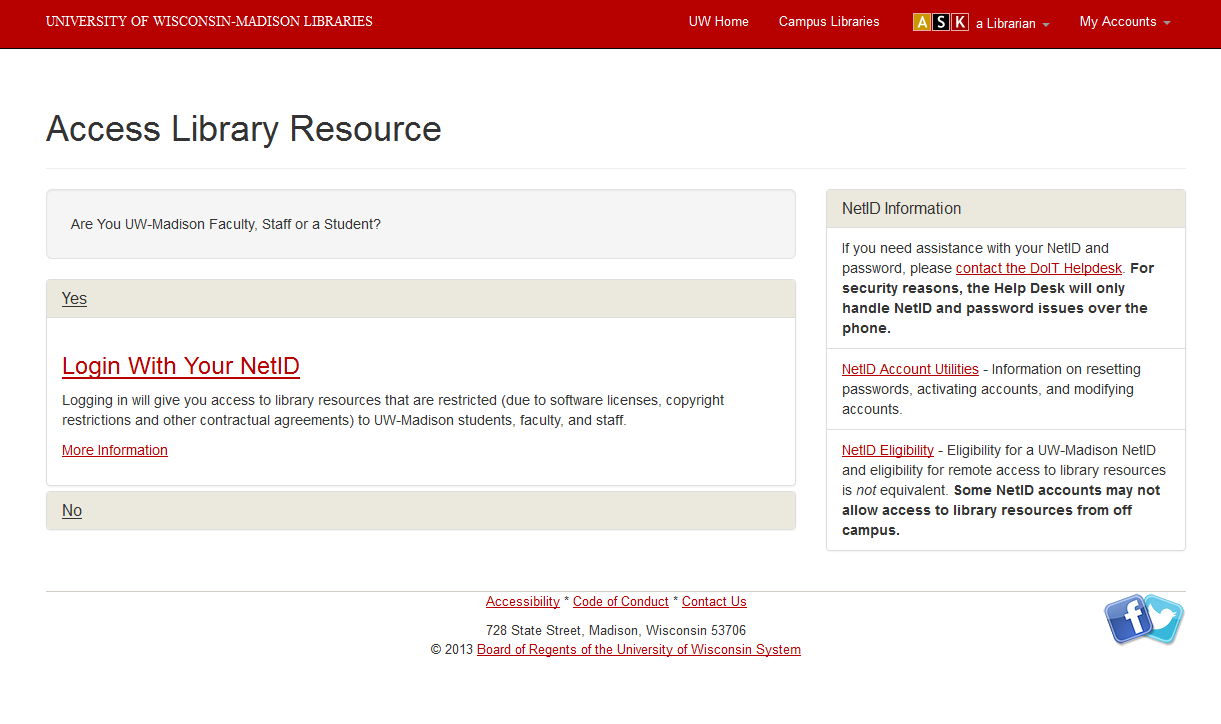Open Campus Libraries in the navigation bar
This screenshot has width=1221, height=724.
click(x=829, y=22)
